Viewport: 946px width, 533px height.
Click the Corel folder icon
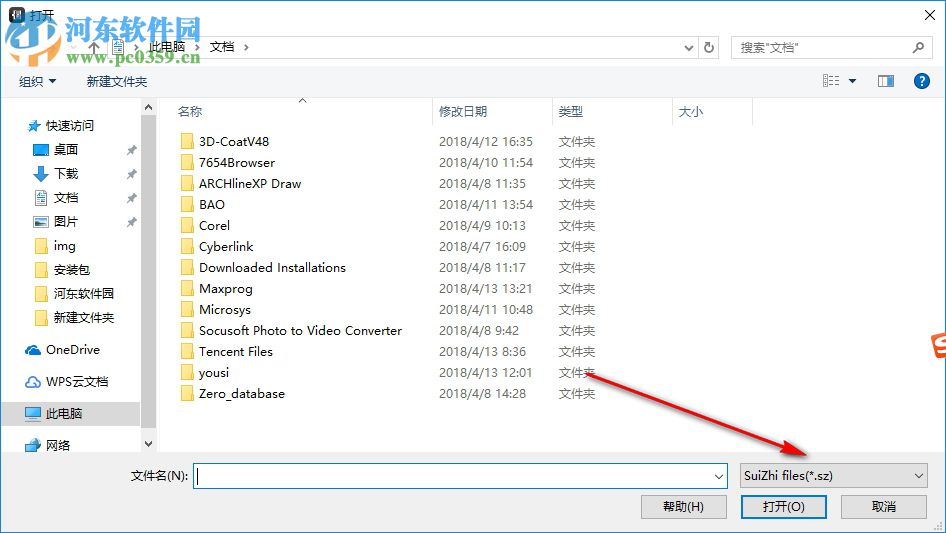pyautogui.click(x=187, y=226)
